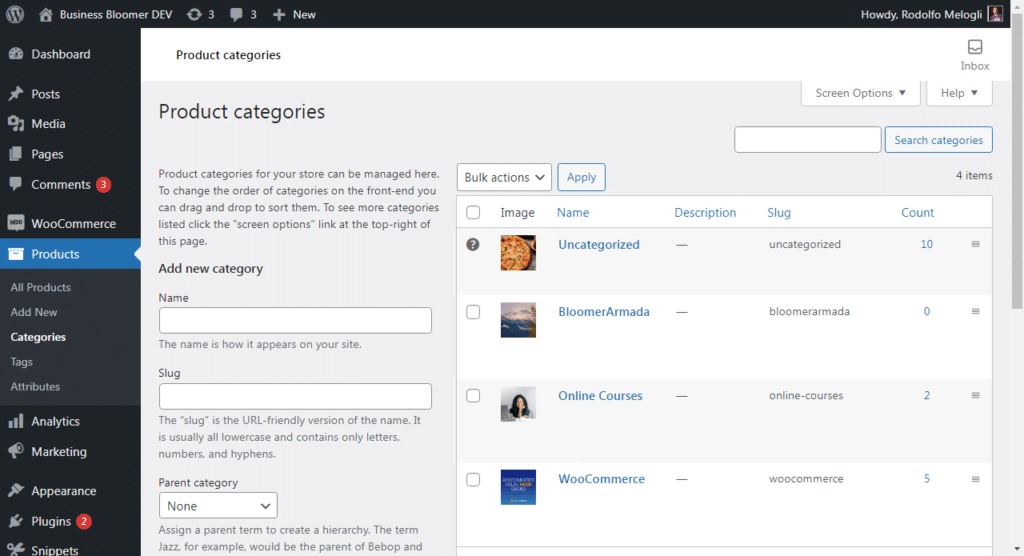Open the WooCommerce category link
The height and width of the screenshot is (556, 1024).
(x=601, y=479)
